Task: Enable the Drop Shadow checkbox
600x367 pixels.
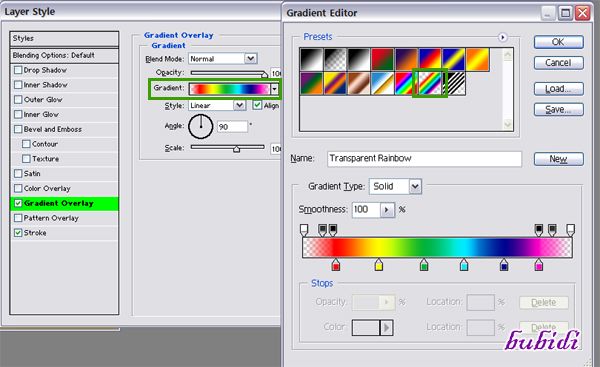Action: [x=18, y=70]
